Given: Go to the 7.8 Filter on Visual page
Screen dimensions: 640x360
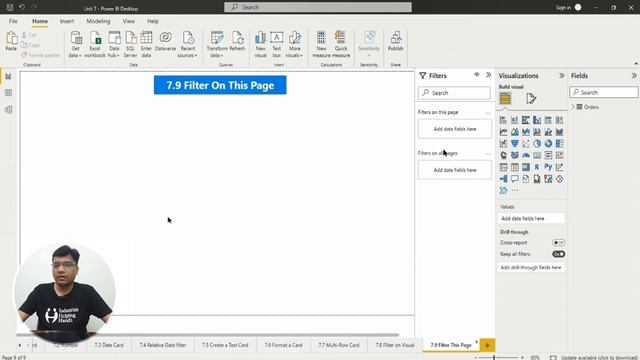Looking at the screenshot, I should click(x=395, y=345).
